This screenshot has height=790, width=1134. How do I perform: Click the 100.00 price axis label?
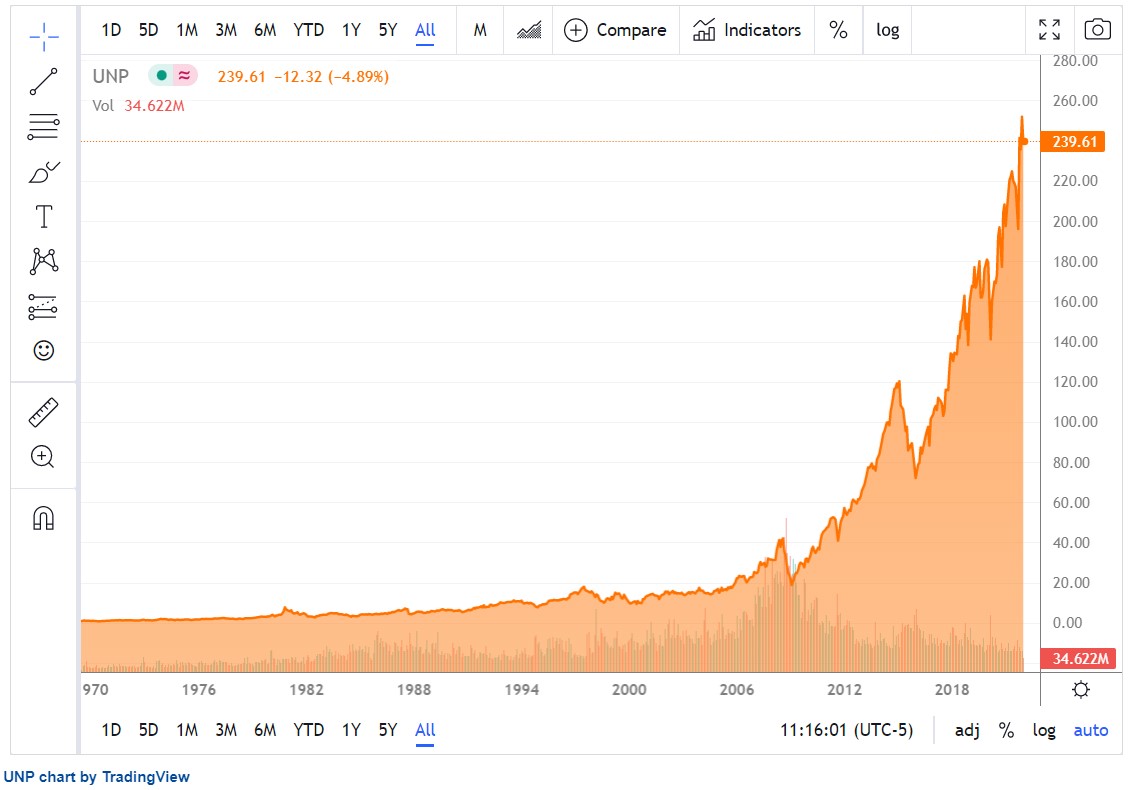pyautogui.click(x=1075, y=422)
